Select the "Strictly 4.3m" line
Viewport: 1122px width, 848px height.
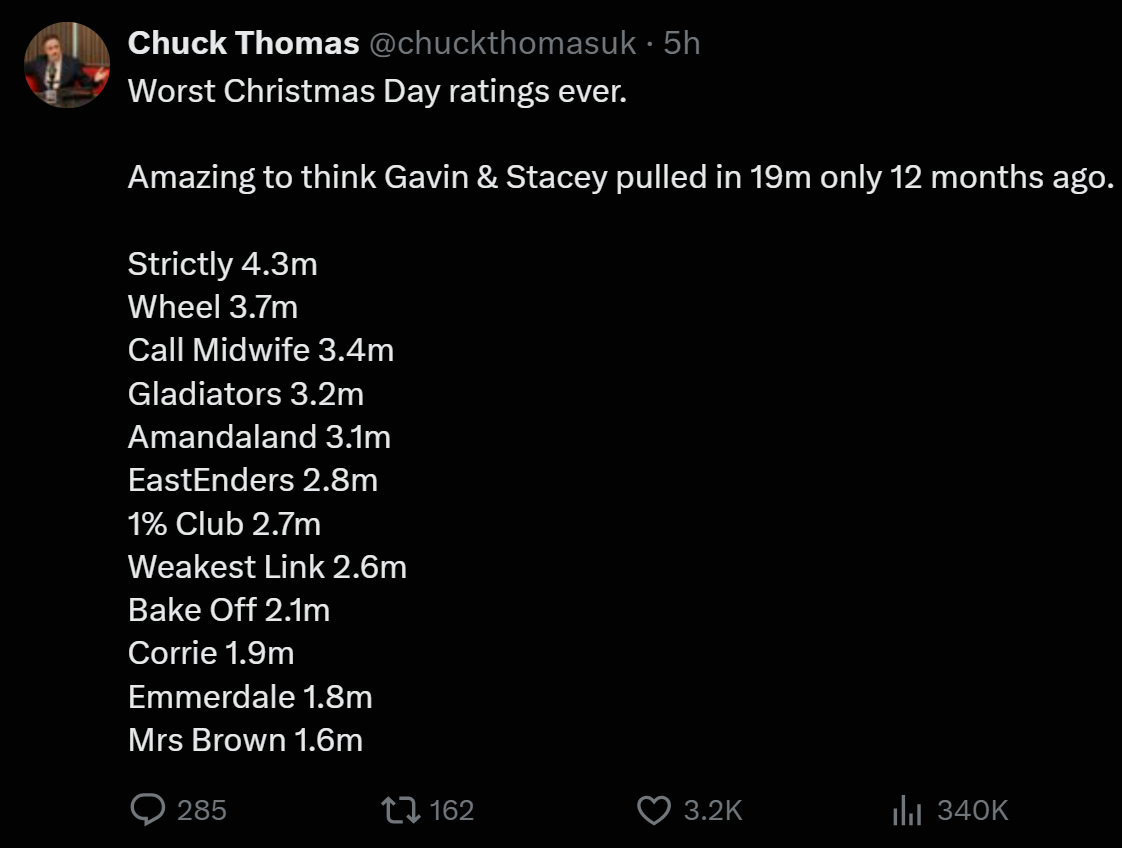click(222, 264)
